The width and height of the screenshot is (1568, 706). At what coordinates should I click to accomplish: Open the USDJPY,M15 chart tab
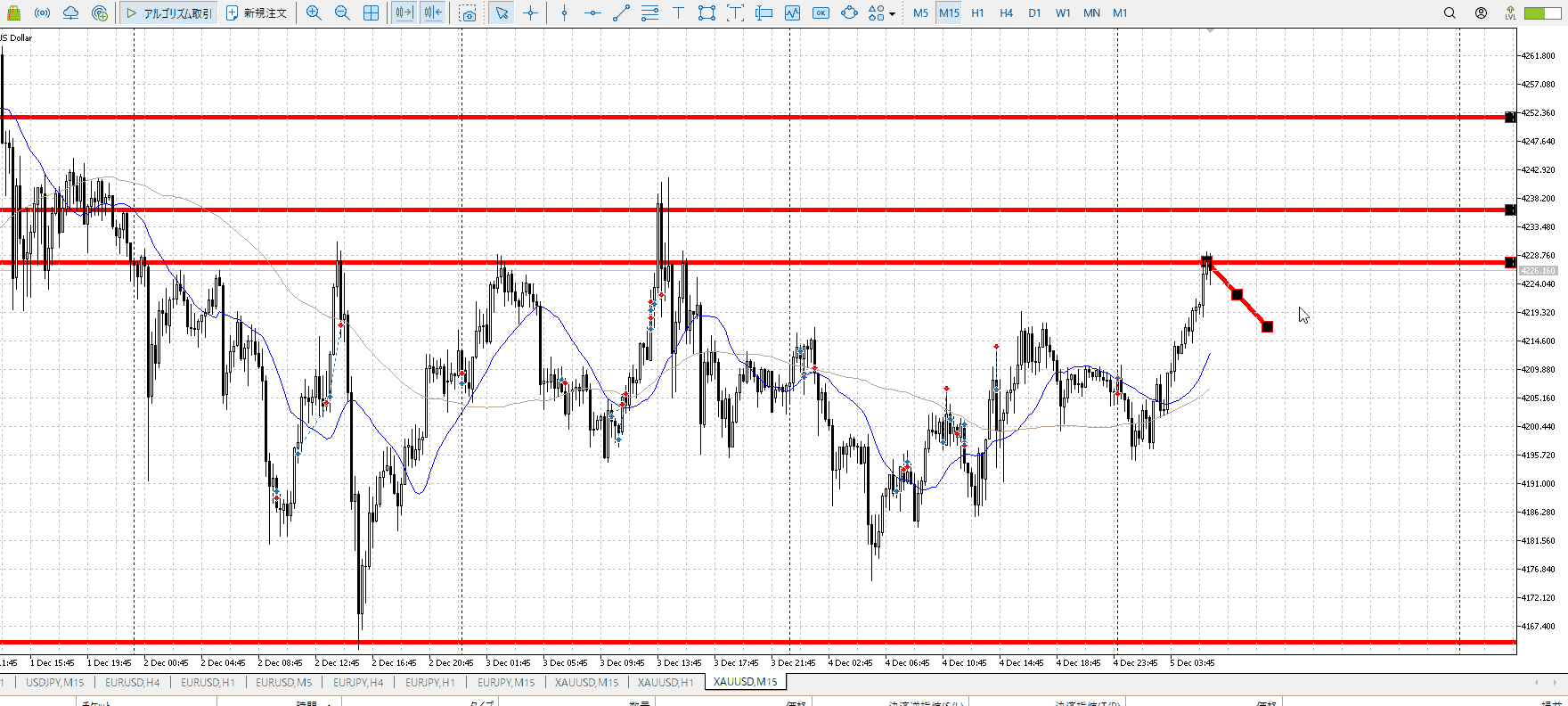(x=55, y=682)
